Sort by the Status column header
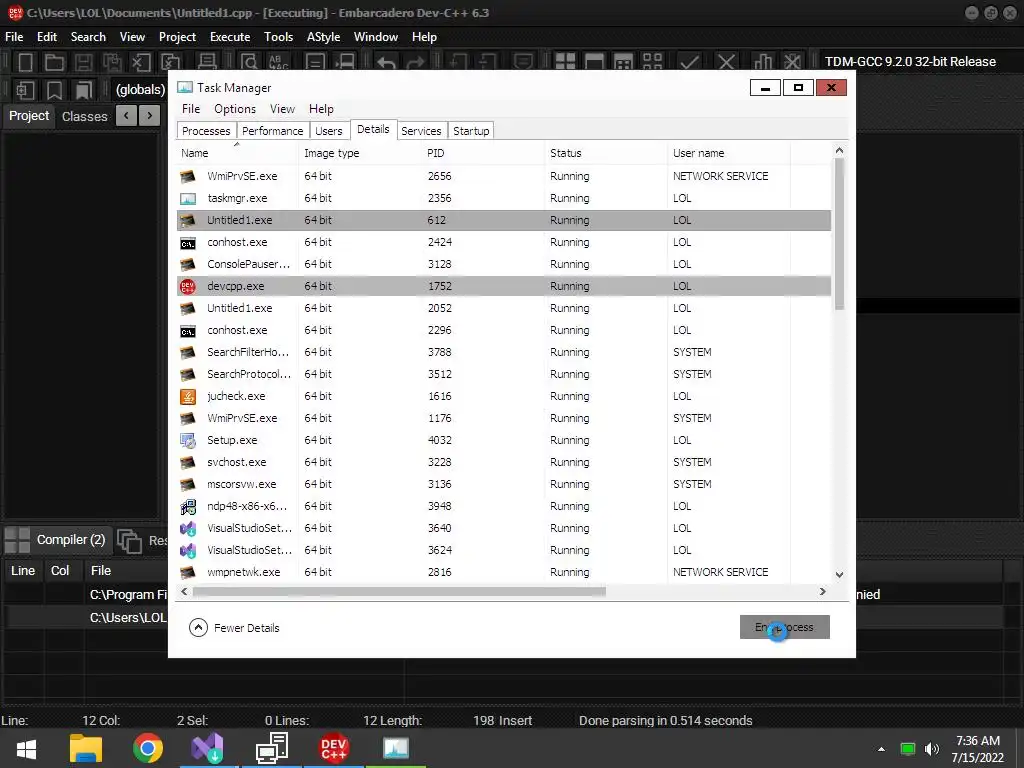 pyautogui.click(x=606, y=153)
